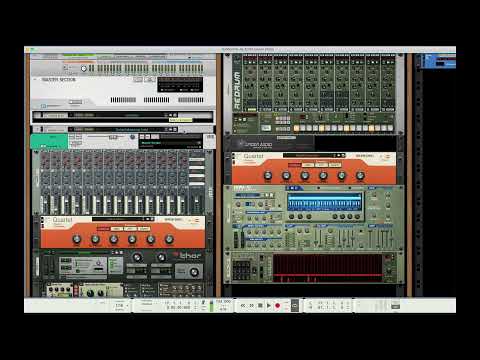Click the third knob on the right-rack Quartet

tap(305, 175)
